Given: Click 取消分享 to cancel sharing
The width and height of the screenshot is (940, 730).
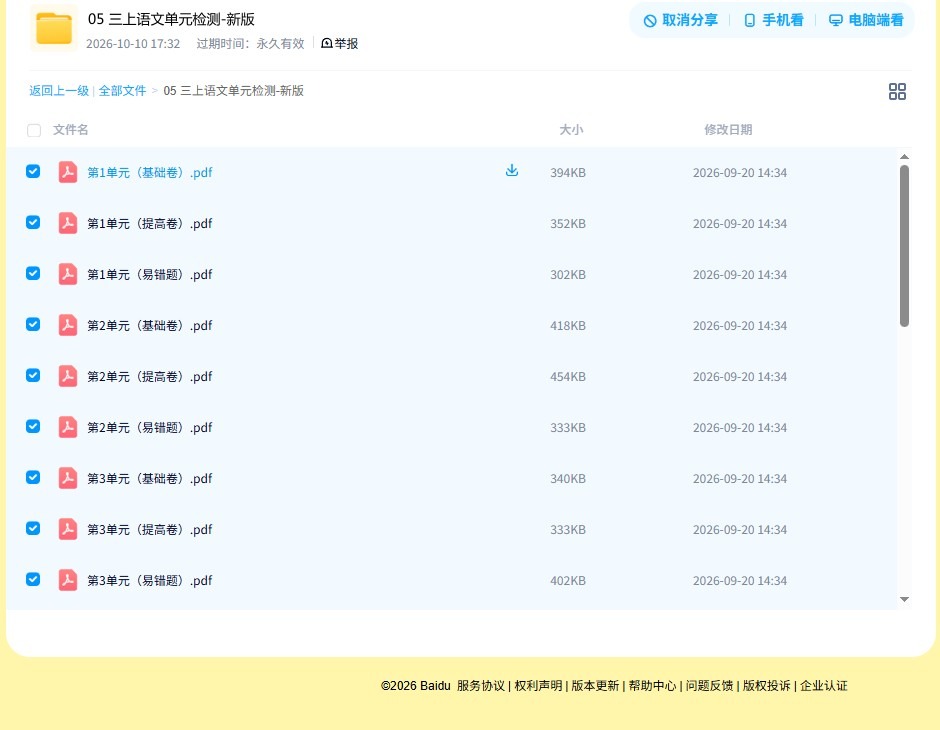Looking at the screenshot, I should pyautogui.click(x=680, y=20).
